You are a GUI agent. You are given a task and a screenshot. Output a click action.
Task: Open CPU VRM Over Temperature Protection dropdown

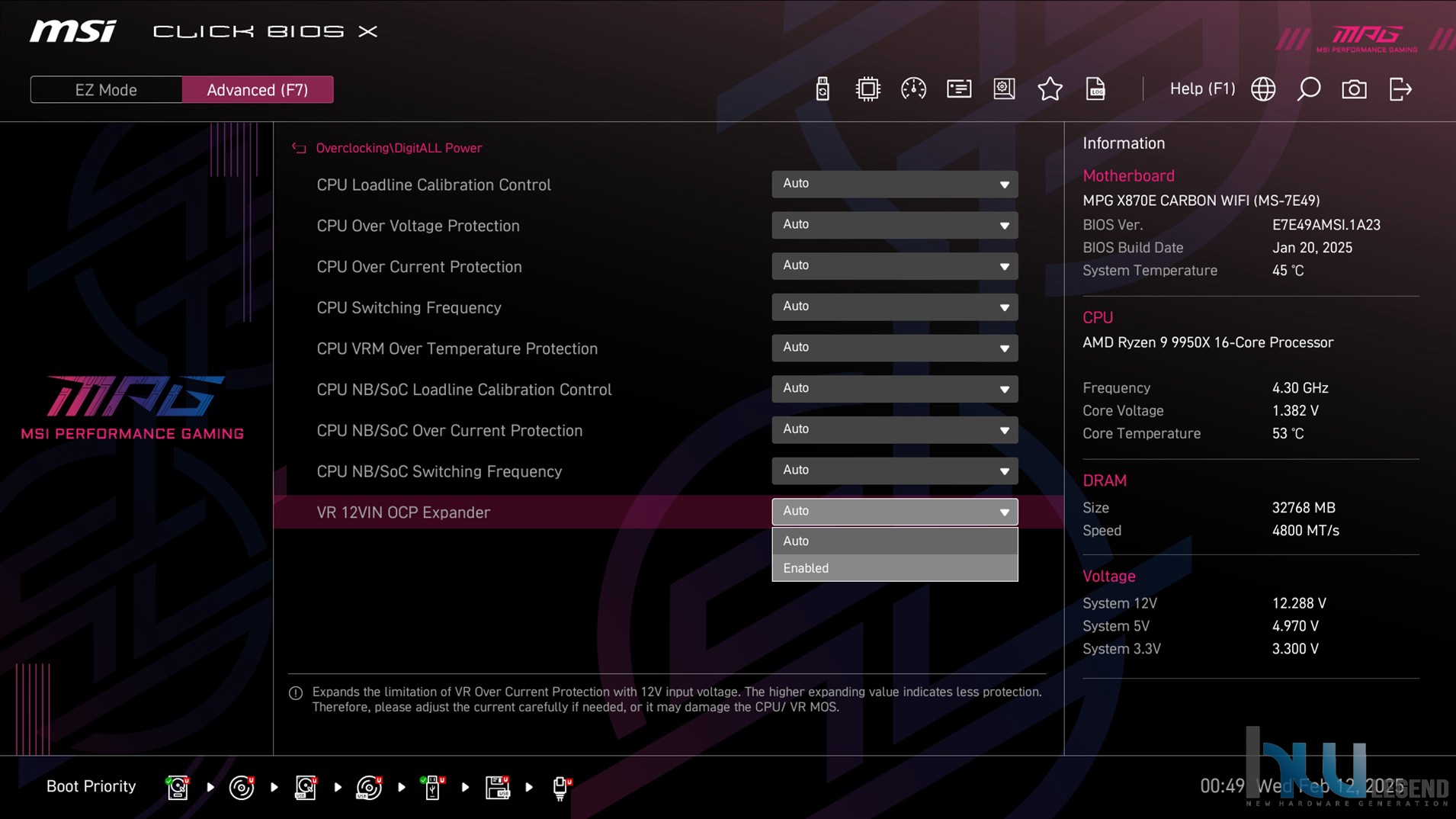tap(894, 348)
